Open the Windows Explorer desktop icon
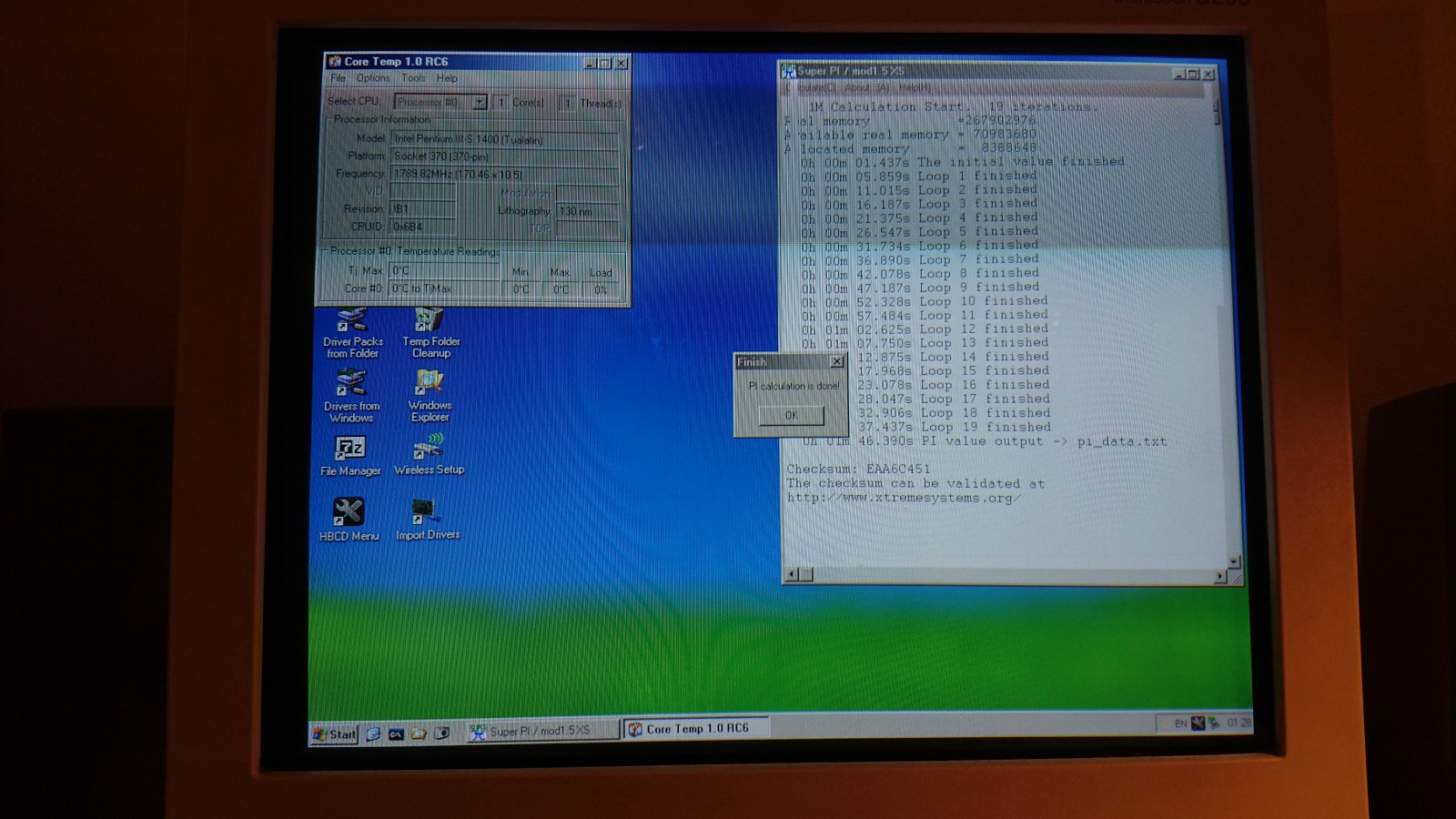Viewport: 1456px width, 819px height. tap(430, 397)
